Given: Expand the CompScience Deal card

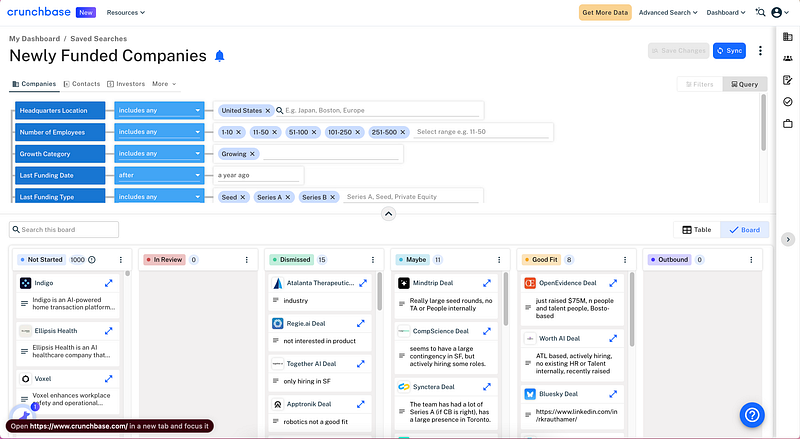Looking at the screenshot, I should click(487, 331).
